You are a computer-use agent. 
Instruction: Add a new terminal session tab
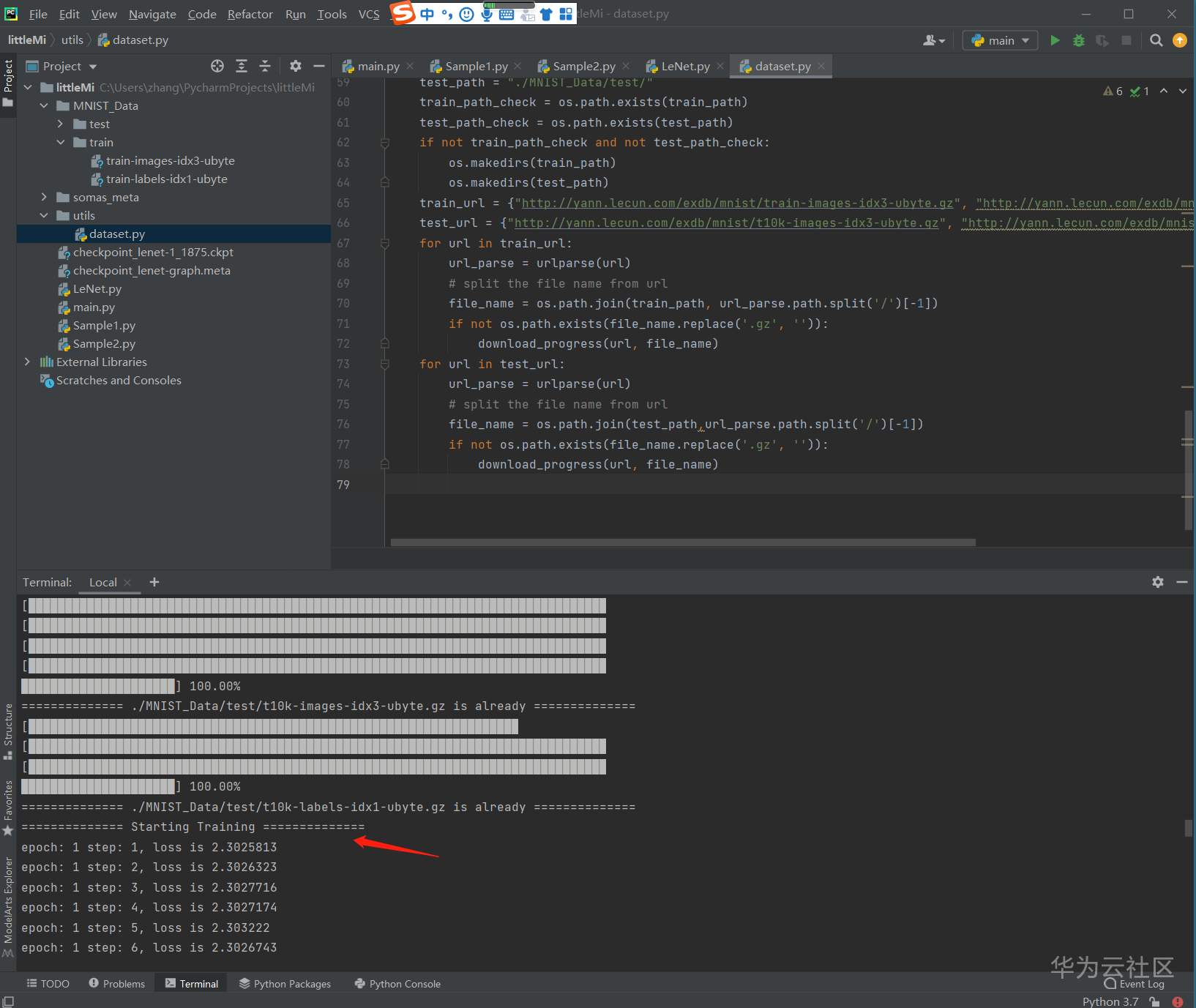[154, 582]
